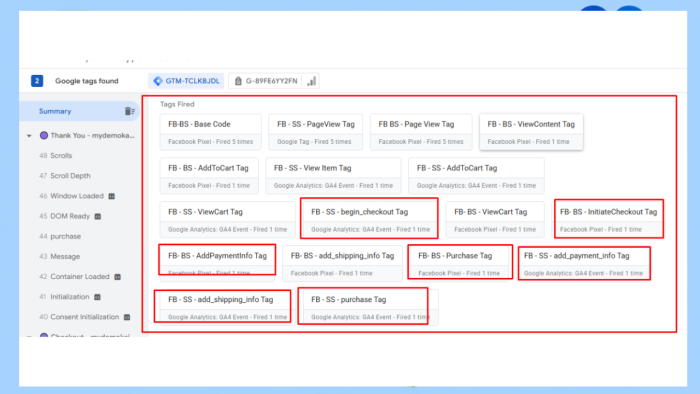The width and height of the screenshot is (700, 394).
Task: Click the API icon beside Consent Initialization
Action: tap(127, 317)
